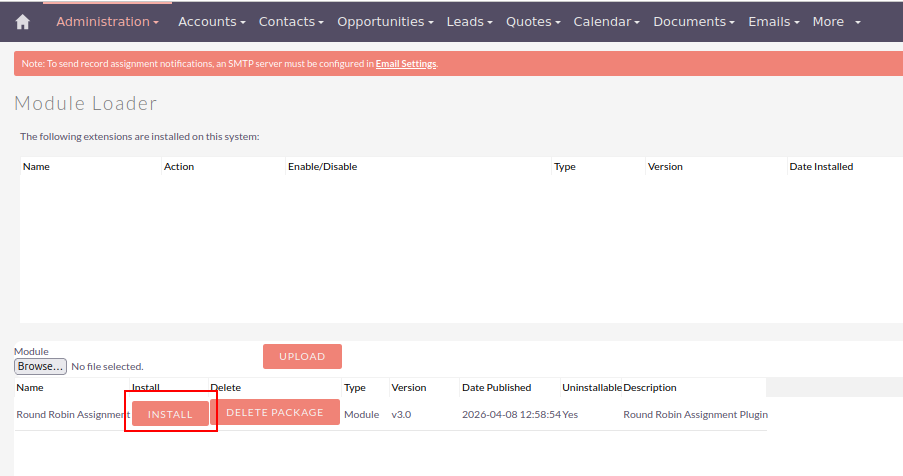This screenshot has height=476, width=903.
Task: Click the Version header of installed extensions
Action: tap(665, 167)
